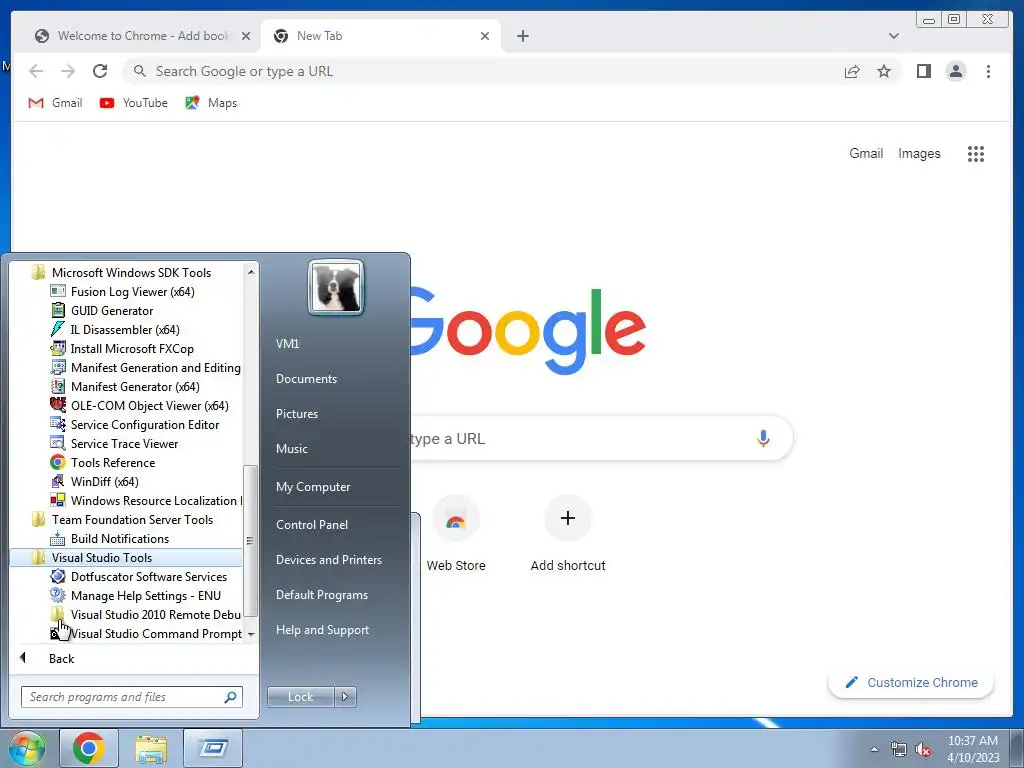Open Manifest Generation and Editing tool
The height and width of the screenshot is (768, 1024).
point(155,368)
